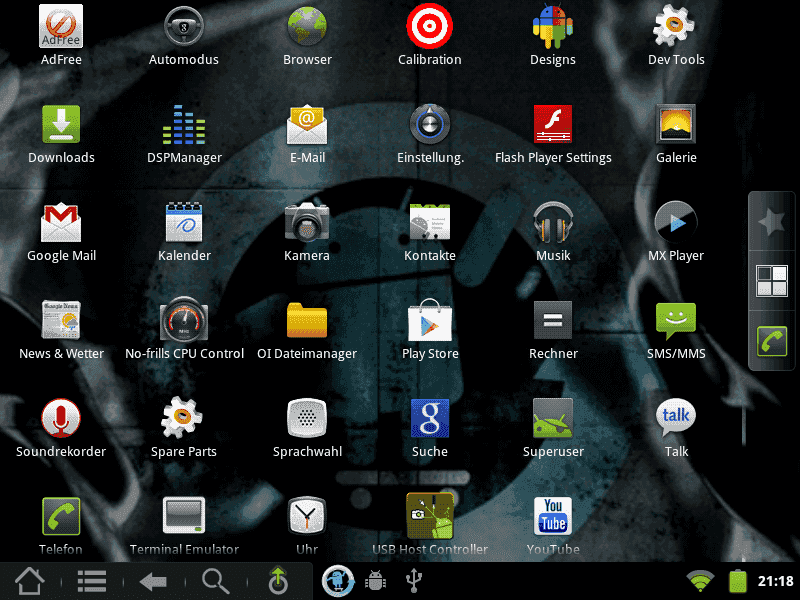Tap the green power arrow navigation button
Screen dimensions: 800x600
tap(278, 580)
